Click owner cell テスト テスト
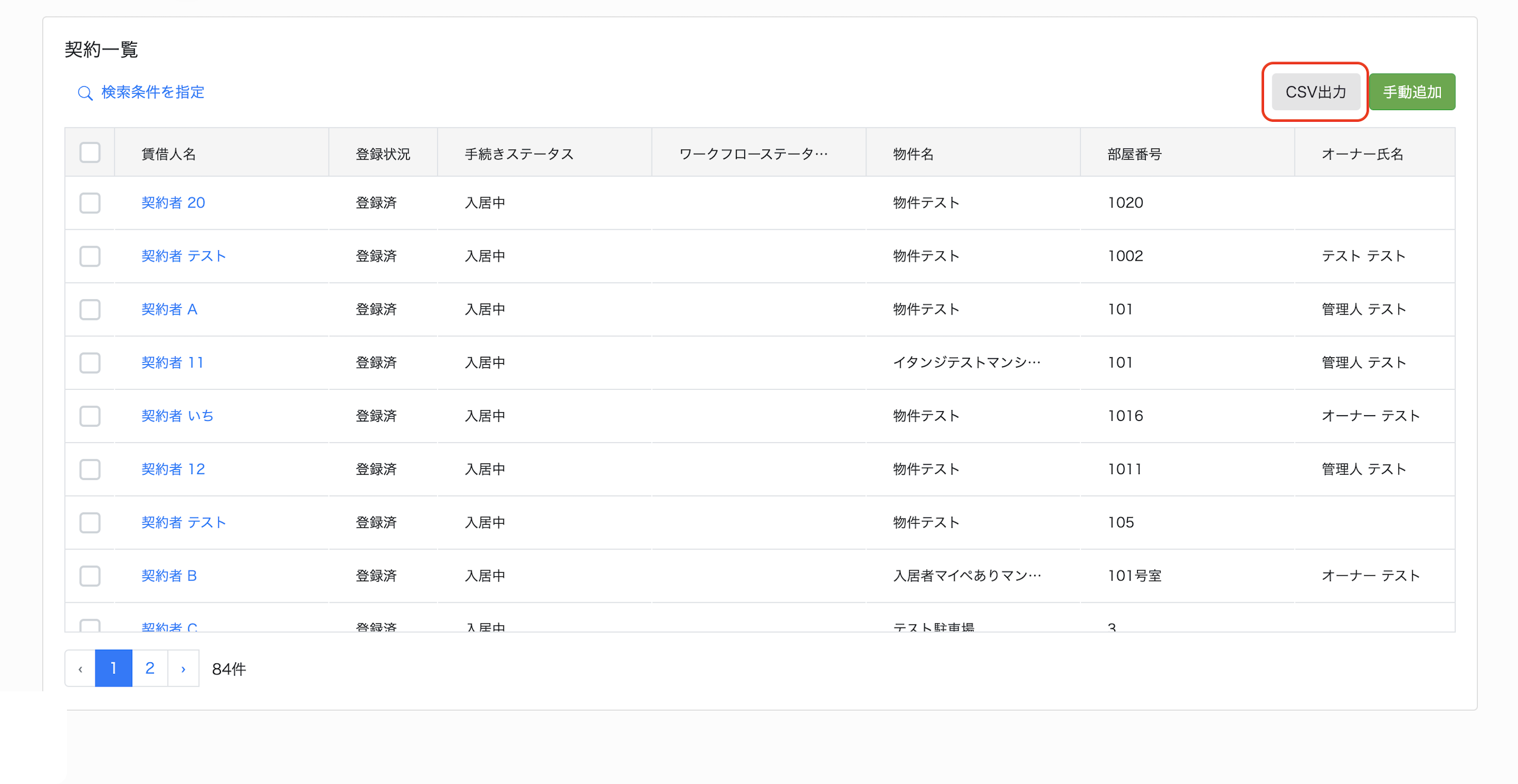This screenshot has height=784, width=1518. (x=1364, y=256)
